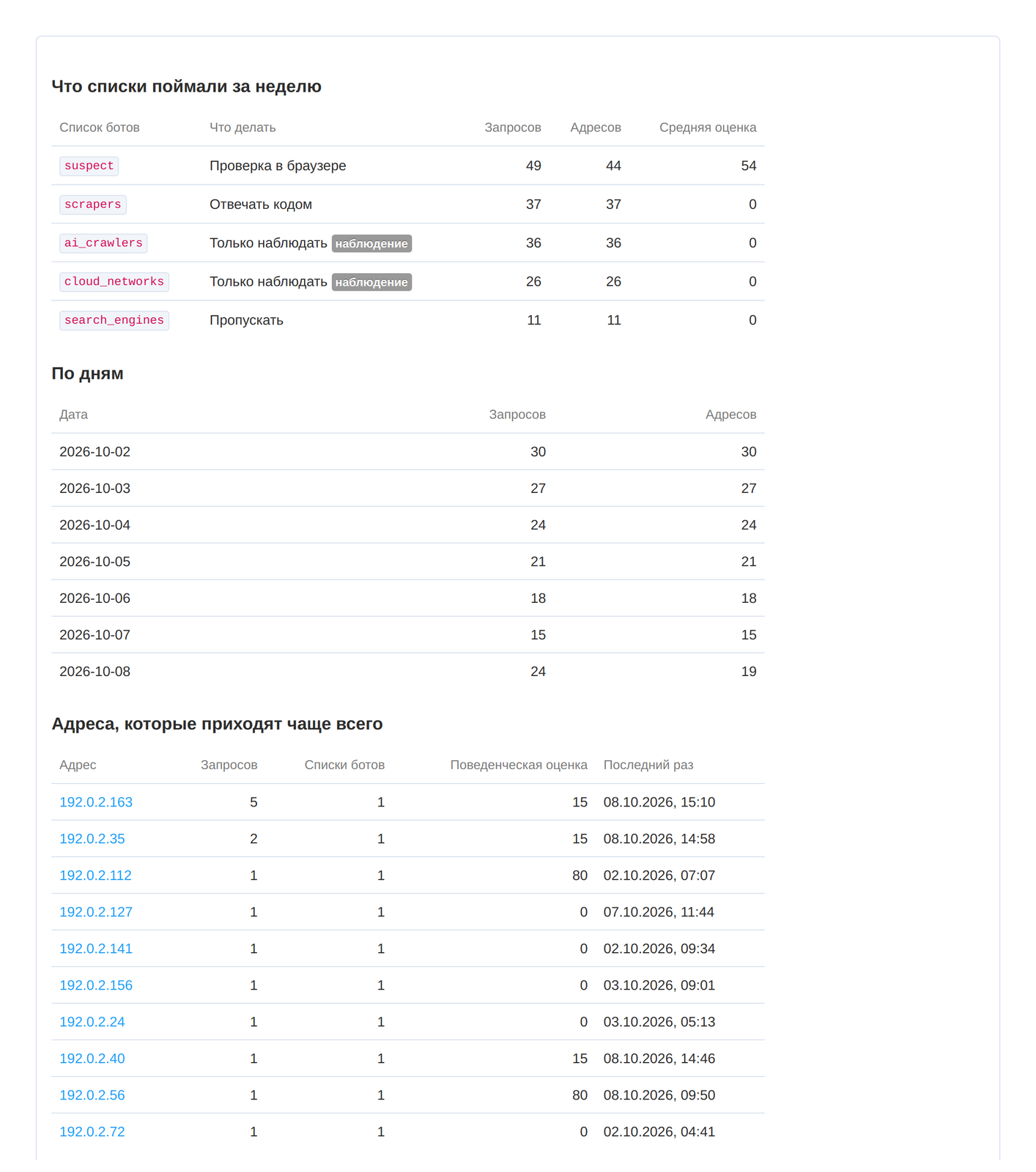
Task: Click the «Список ботов» column header
Action: 100,127
